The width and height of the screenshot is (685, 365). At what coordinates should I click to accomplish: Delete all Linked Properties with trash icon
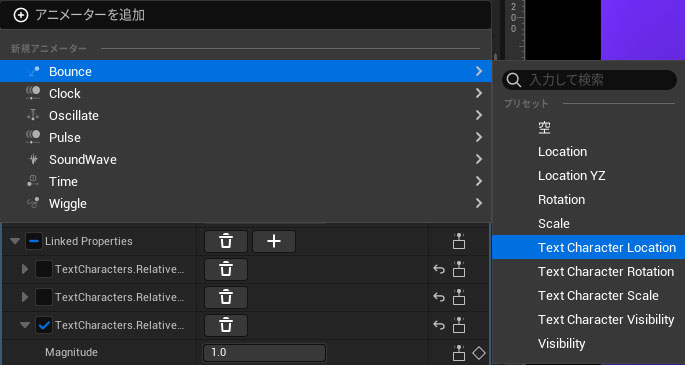226,241
